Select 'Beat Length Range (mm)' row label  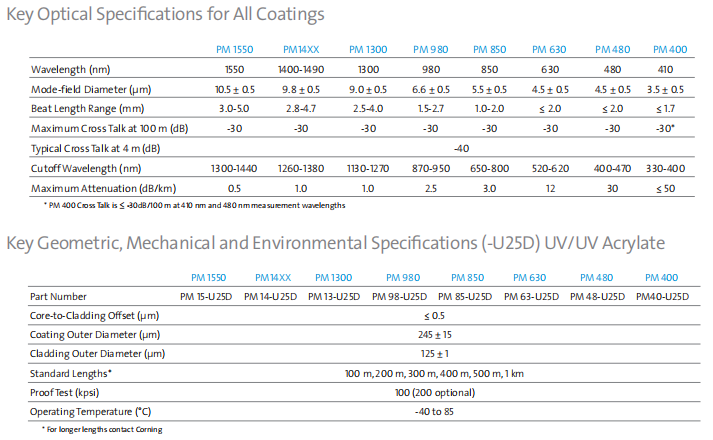coord(87,109)
